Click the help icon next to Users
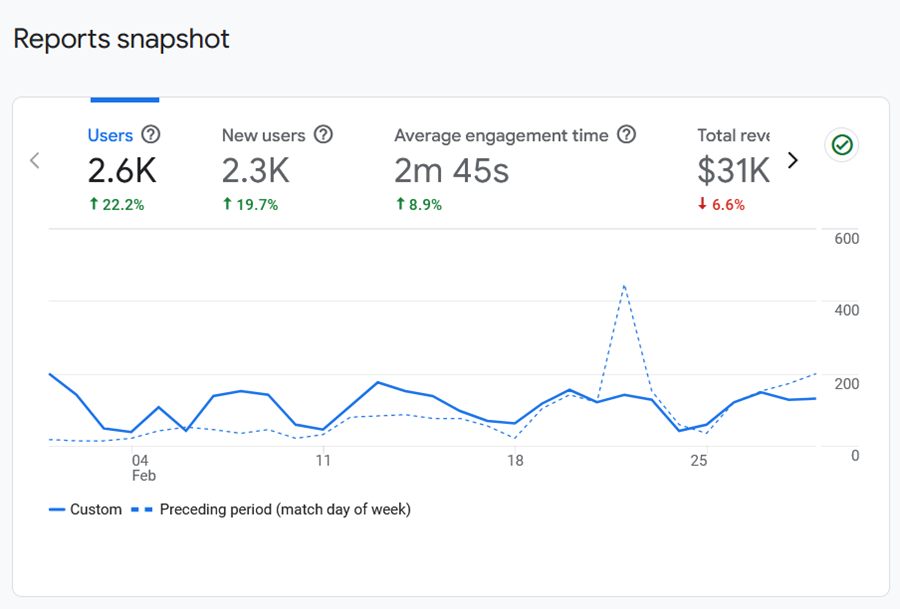 pyautogui.click(x=150, y=135)
